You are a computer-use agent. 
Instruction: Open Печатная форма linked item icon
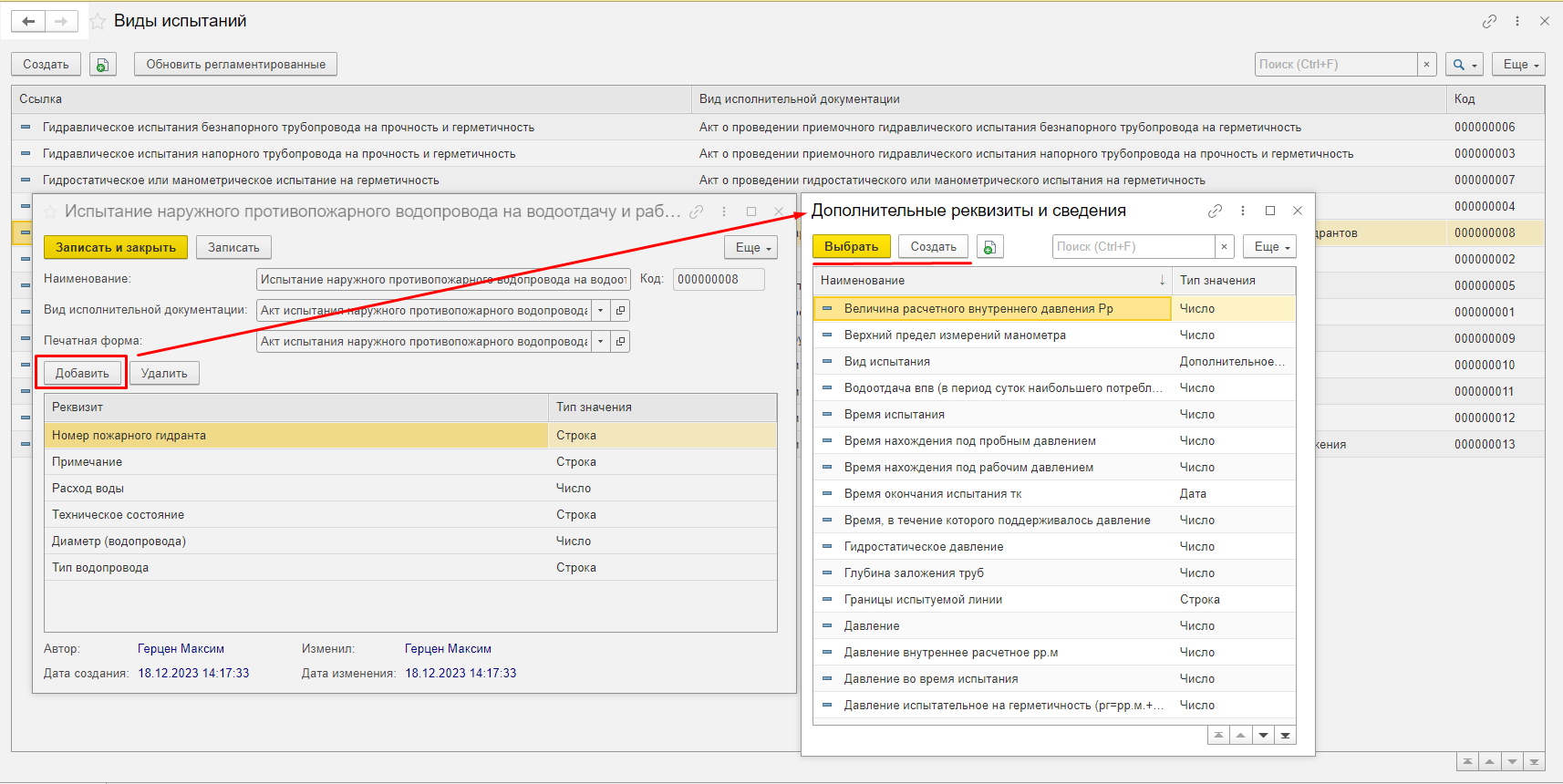(620, 342)
